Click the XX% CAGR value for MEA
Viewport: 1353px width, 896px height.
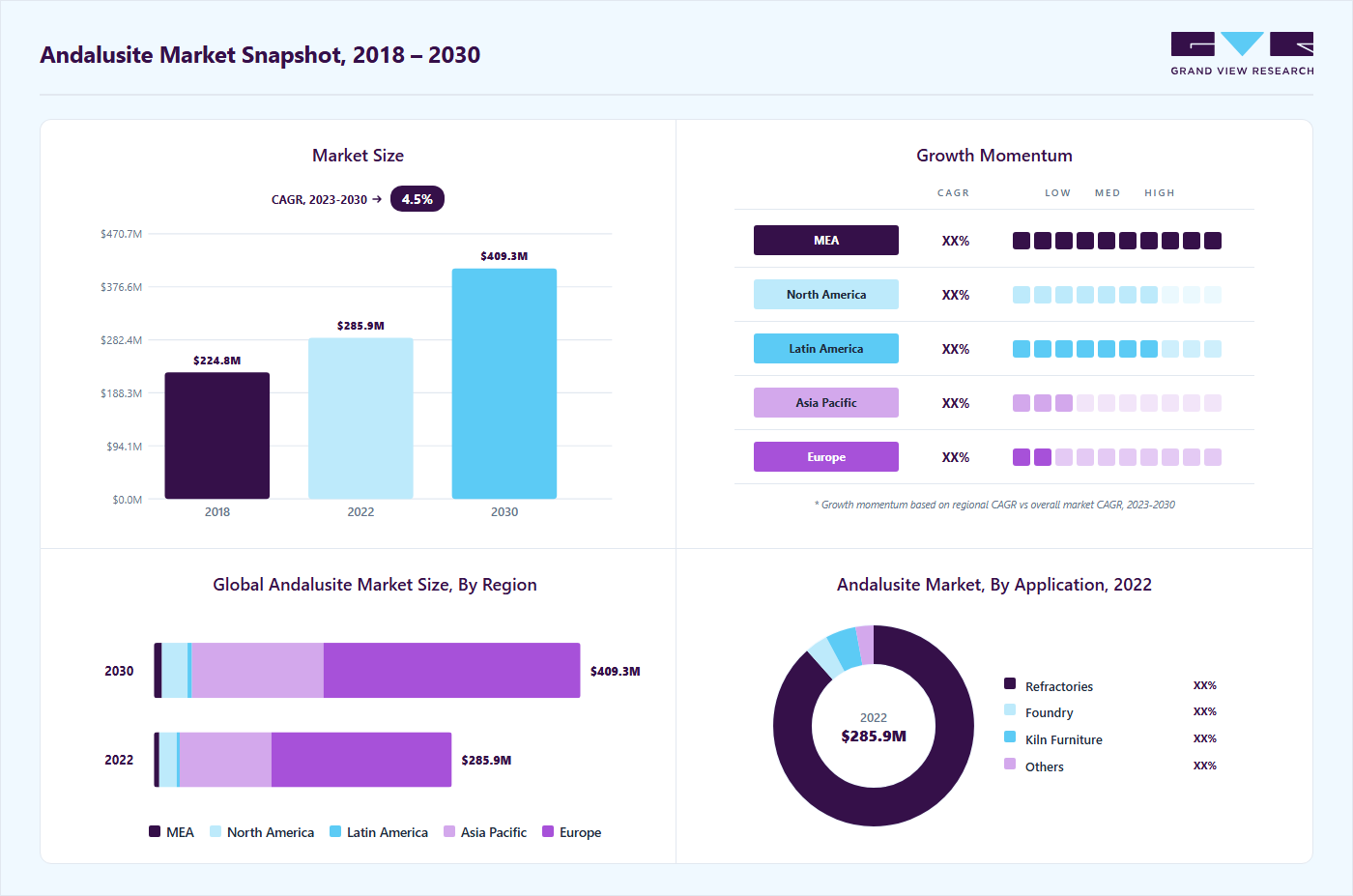pos(956,241)
